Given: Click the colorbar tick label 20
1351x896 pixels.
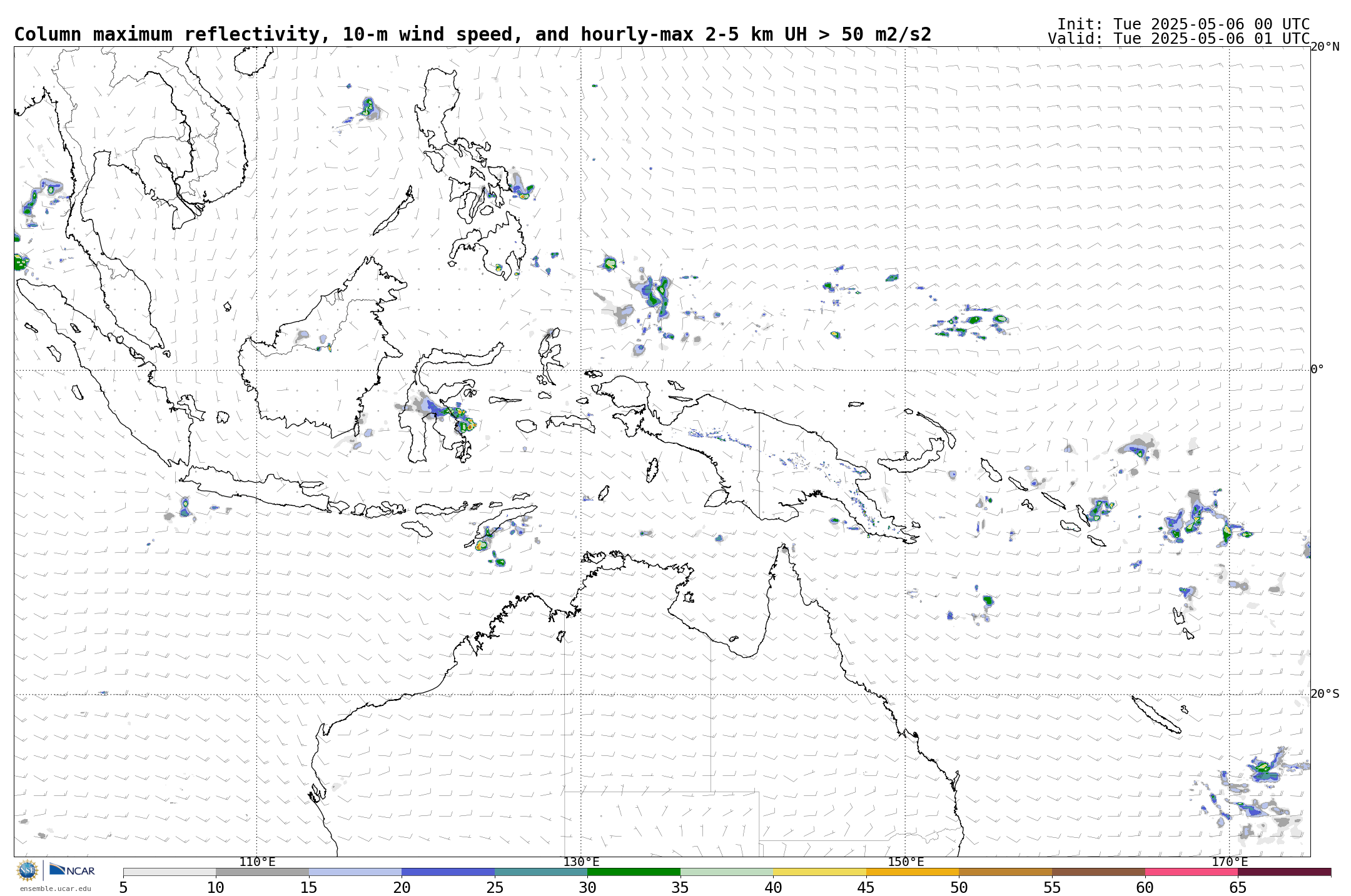Looking at the screenshot, I should tap(402, 888).
